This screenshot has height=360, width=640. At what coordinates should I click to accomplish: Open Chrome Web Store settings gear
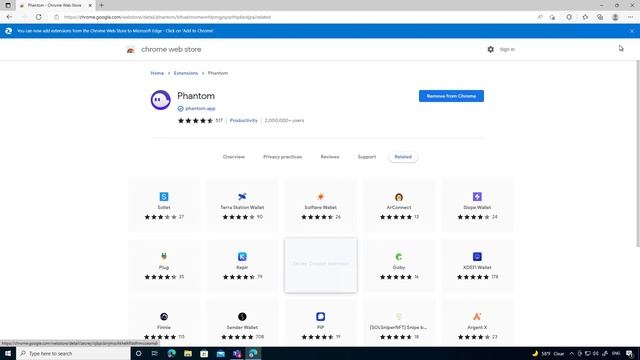click(x=491, y=49)
